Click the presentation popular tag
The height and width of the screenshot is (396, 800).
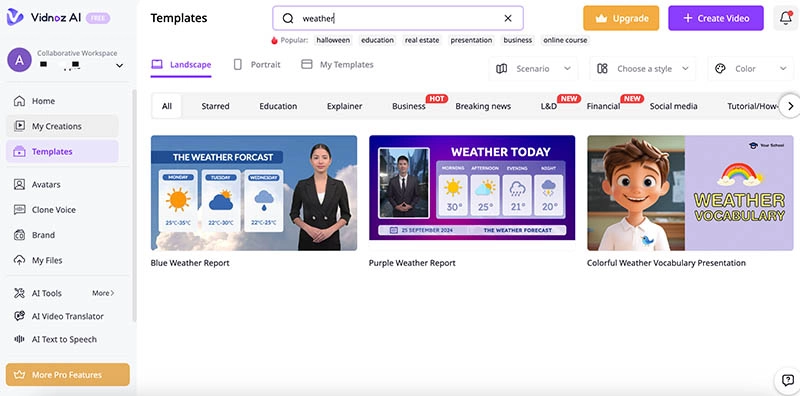pos(471,40)
